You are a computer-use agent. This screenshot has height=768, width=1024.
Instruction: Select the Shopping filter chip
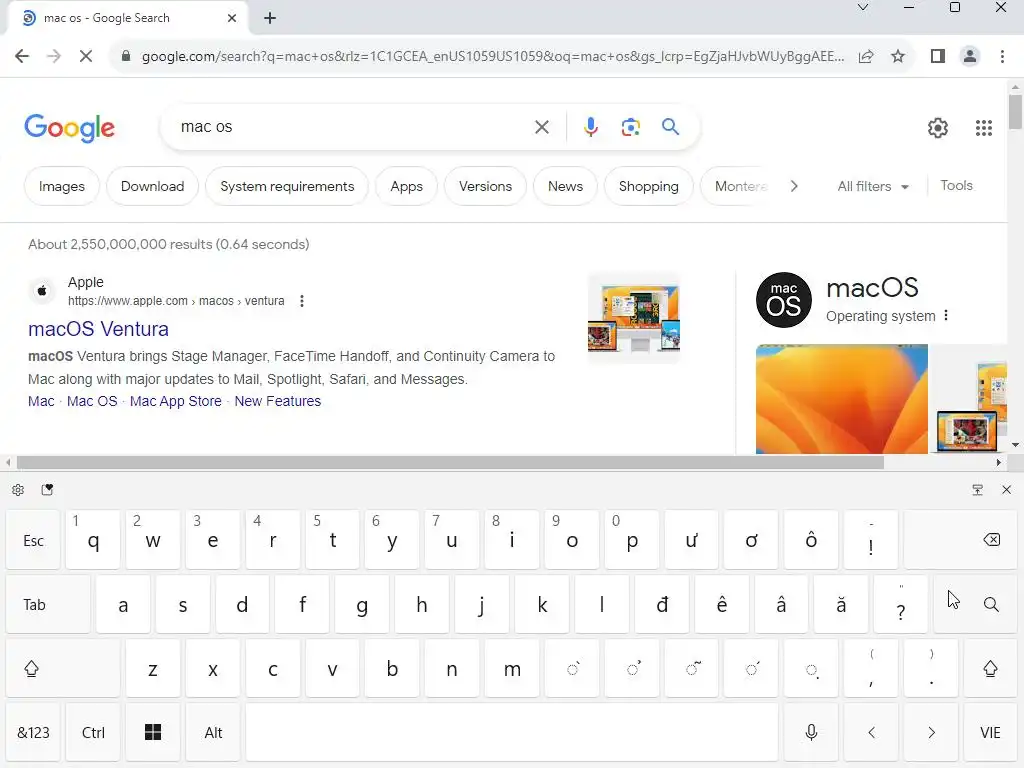pyautogui.click(x=648, y=186)
